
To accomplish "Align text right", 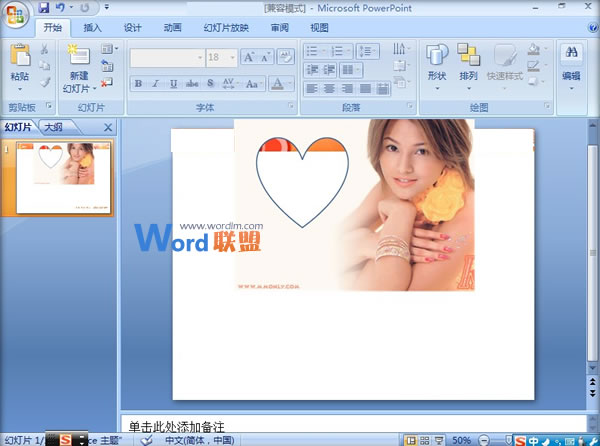I will (x=347, y=89).
